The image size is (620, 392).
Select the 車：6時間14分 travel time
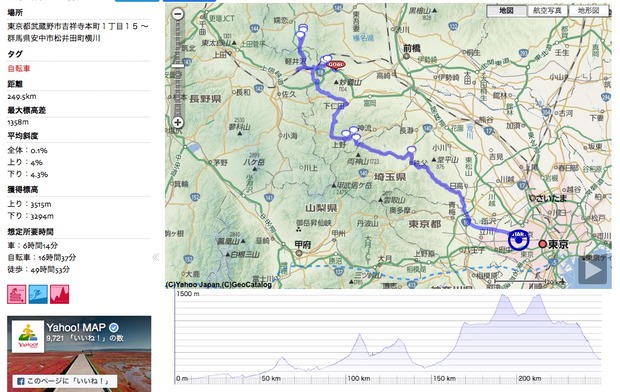click(33, 246)
